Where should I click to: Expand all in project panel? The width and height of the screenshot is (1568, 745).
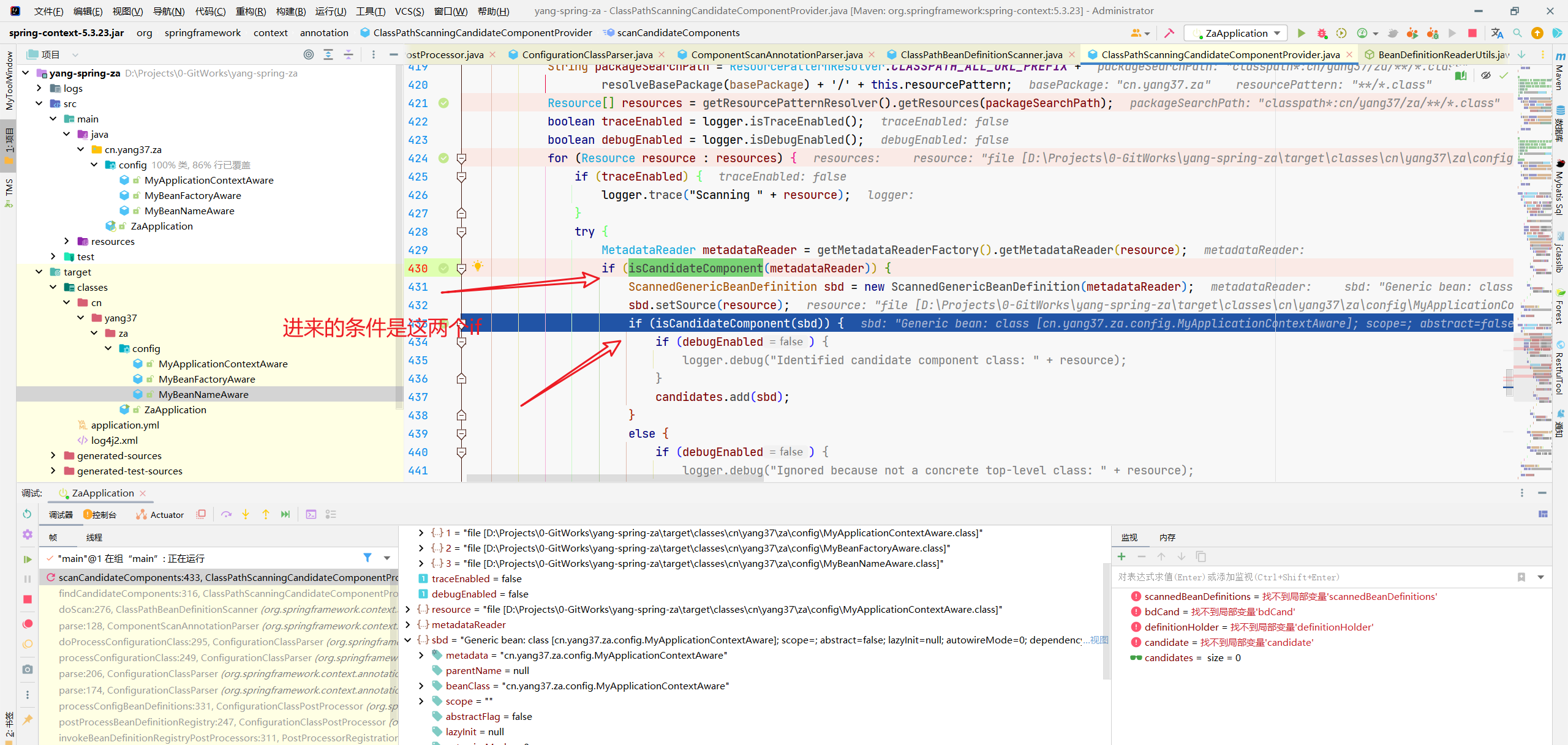[328, 54]
